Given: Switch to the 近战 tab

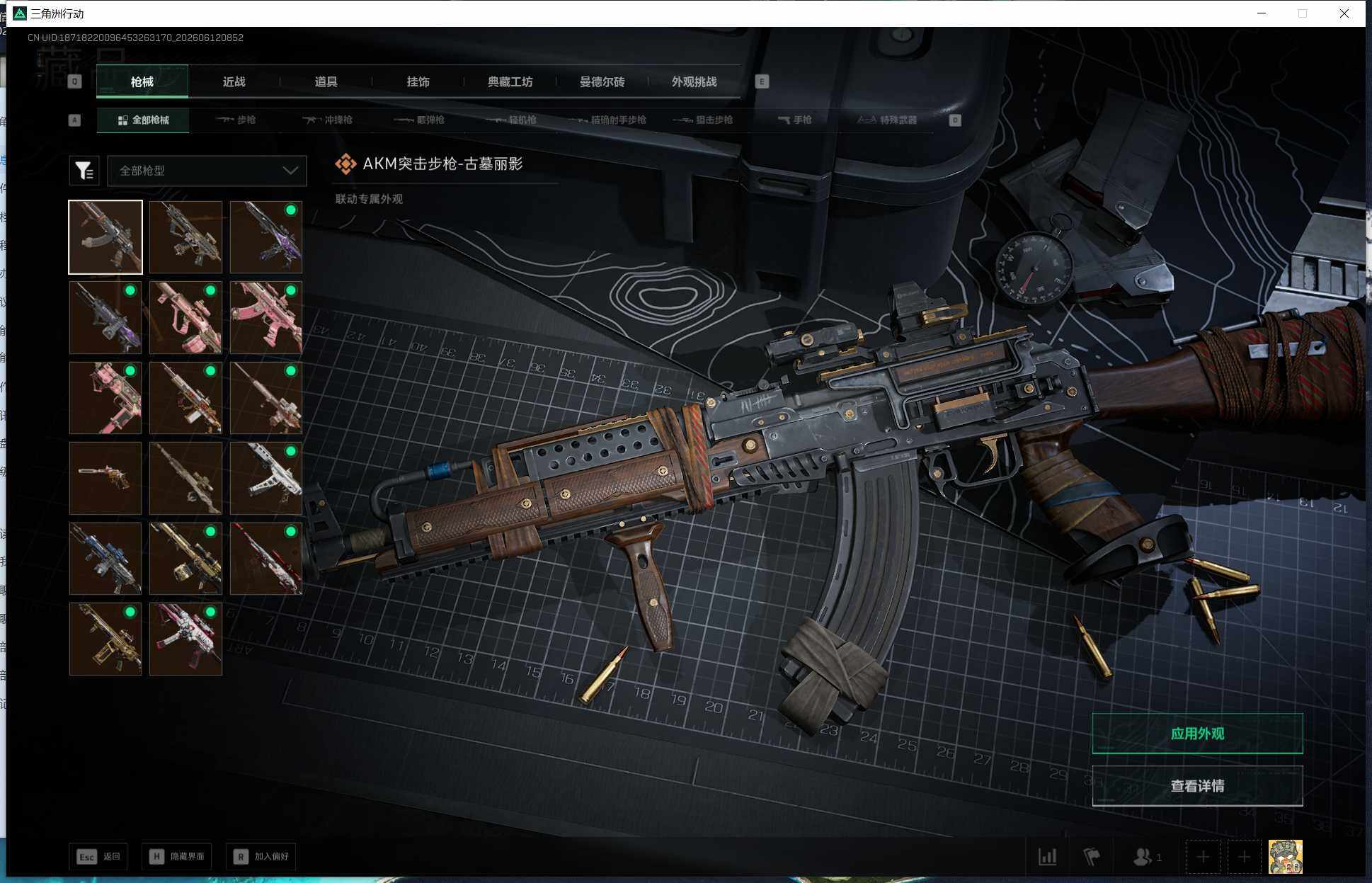Looking at the screenshot, I should (x=234, y=81).
